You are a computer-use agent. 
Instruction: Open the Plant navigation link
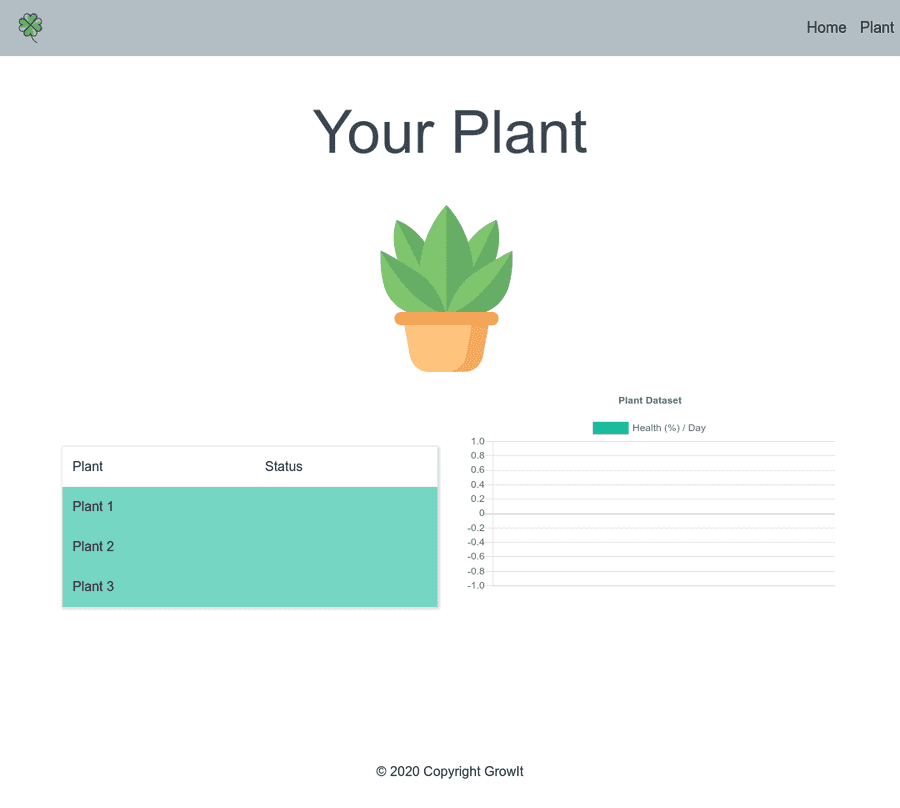coord(876,27)
